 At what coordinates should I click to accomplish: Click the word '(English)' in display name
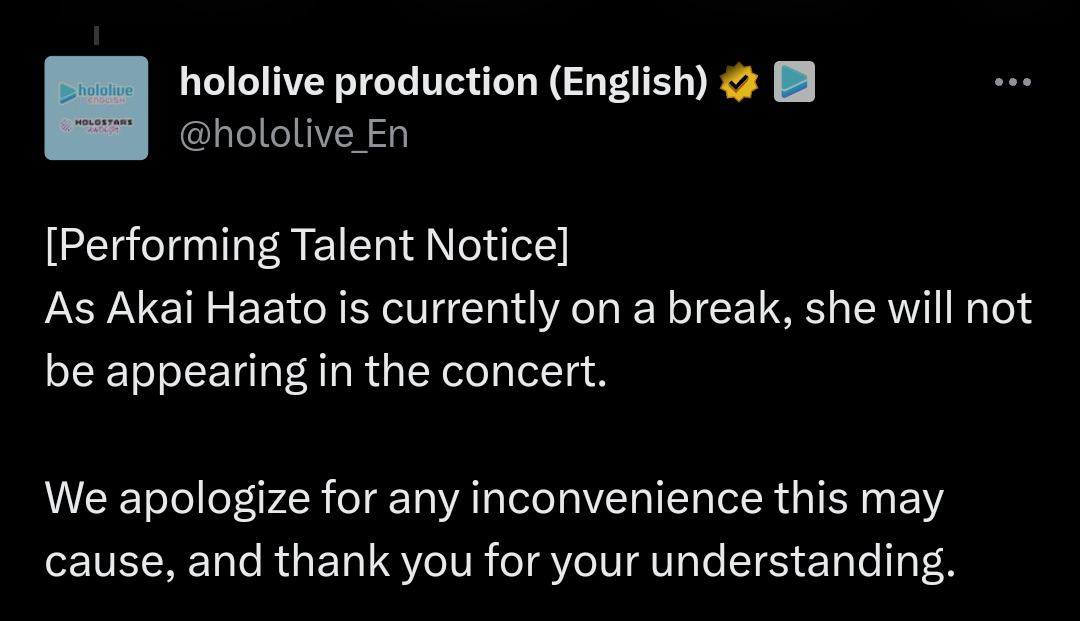click(628, 83)
